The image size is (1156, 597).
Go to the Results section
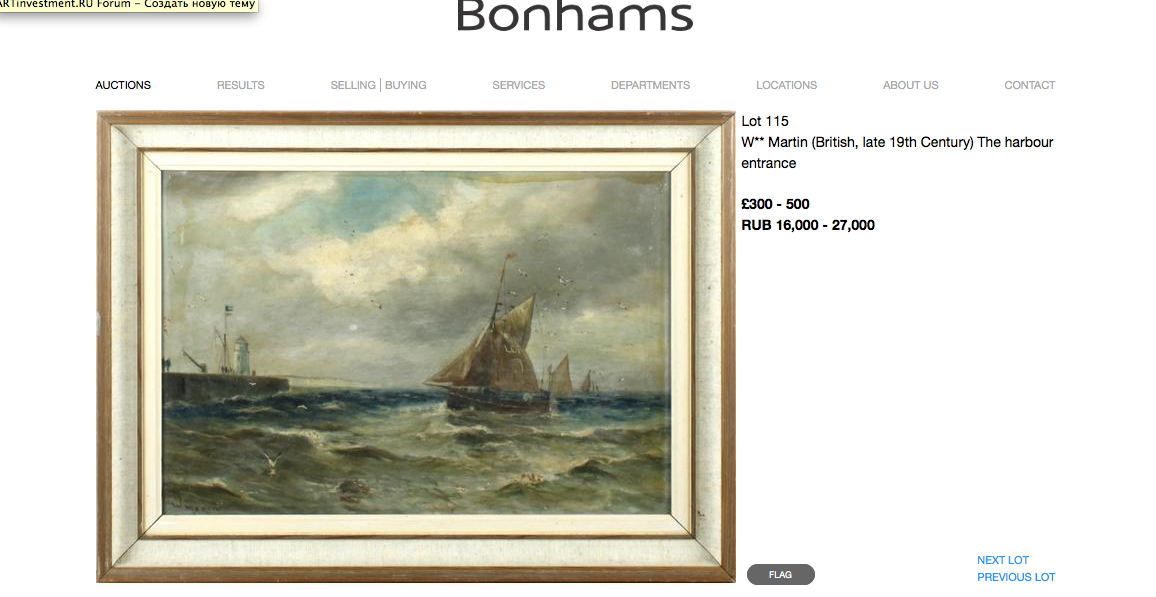point(241,85)
